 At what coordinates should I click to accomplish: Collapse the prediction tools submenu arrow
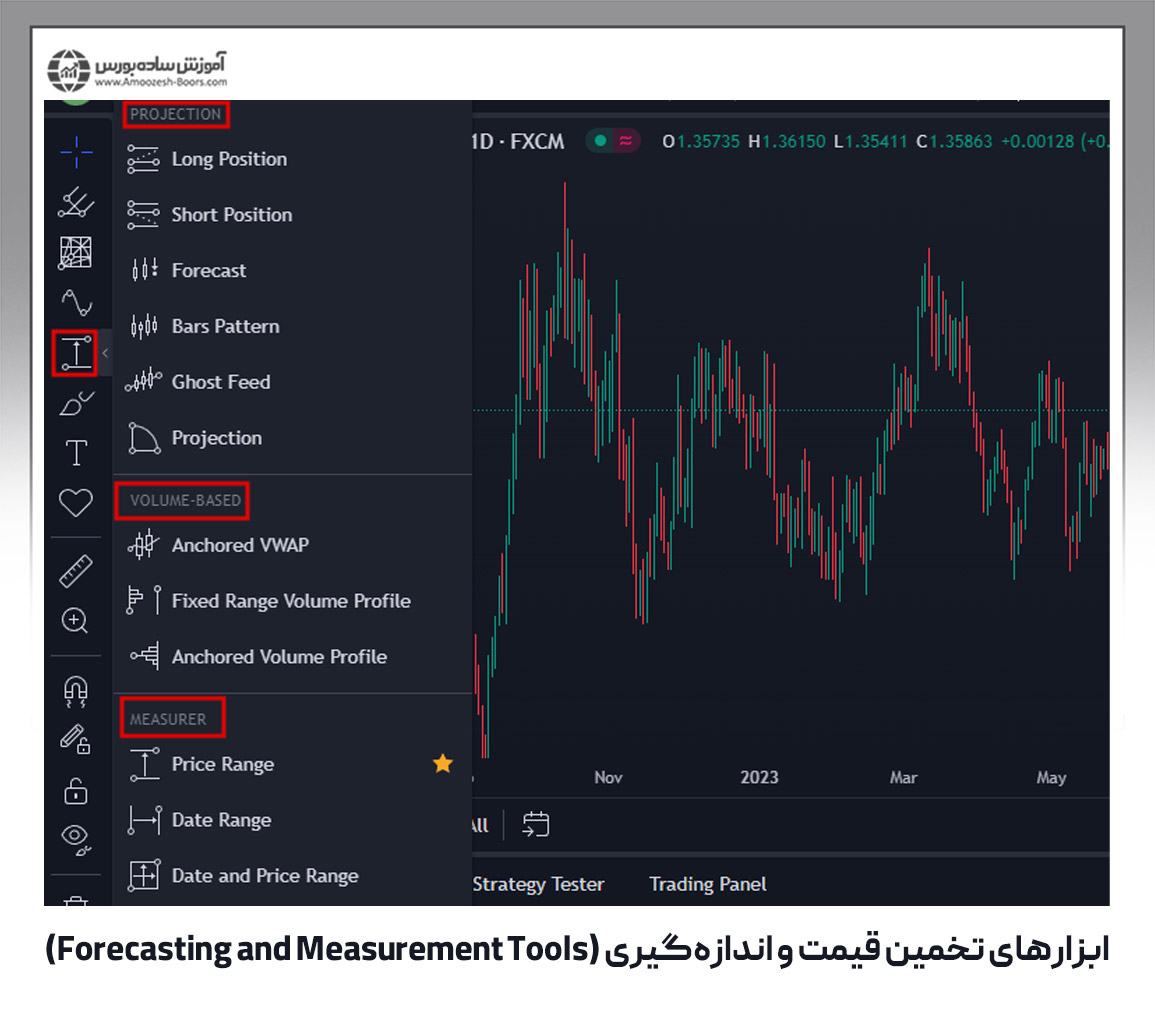point(105,353)
